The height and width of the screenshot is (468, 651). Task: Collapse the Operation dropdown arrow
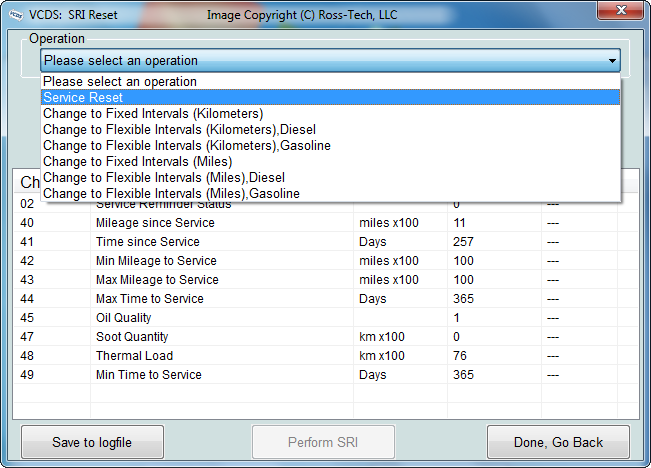tap(611, 61)
